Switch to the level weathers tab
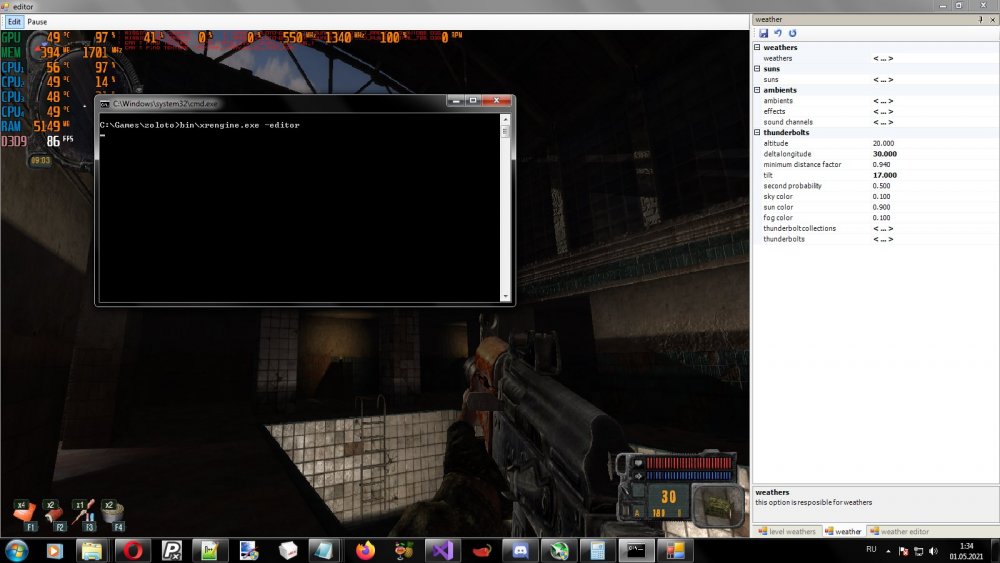This screenshot has width=1000, height=563. [x=786, y=531]
